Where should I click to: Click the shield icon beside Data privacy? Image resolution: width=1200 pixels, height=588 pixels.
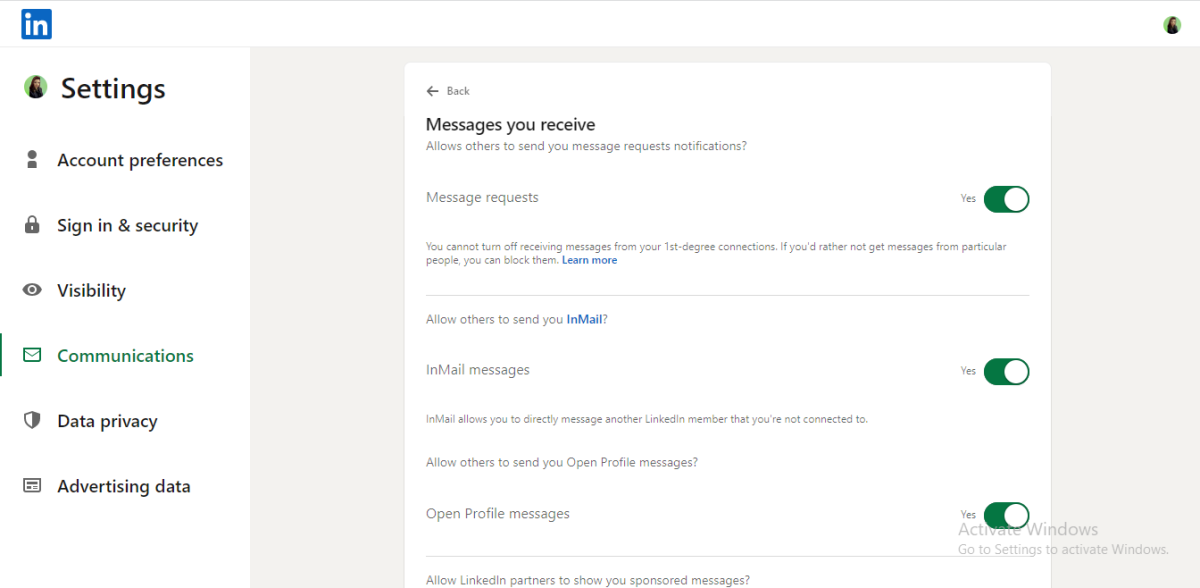point(33,420)
